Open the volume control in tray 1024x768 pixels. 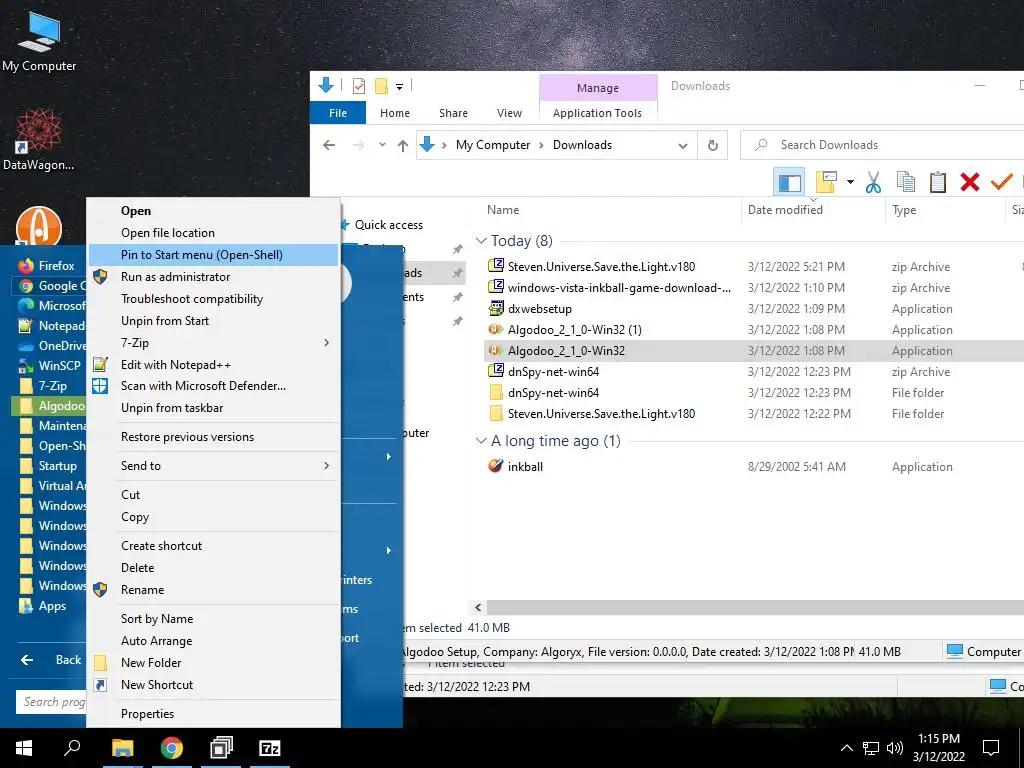[x=895, y=748]
